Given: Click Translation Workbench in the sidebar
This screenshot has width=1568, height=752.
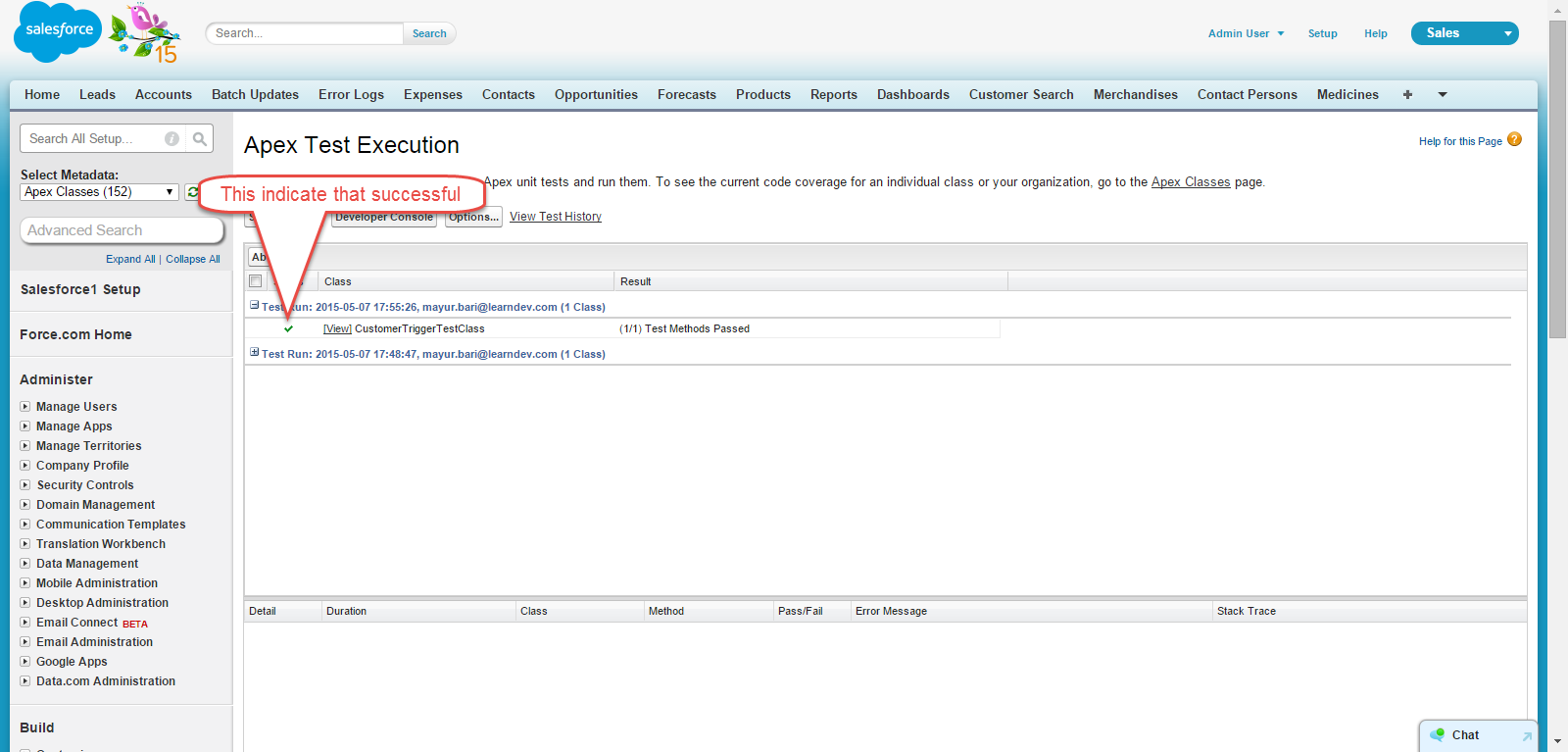Looking at the screenshot, I should point(101,544).
